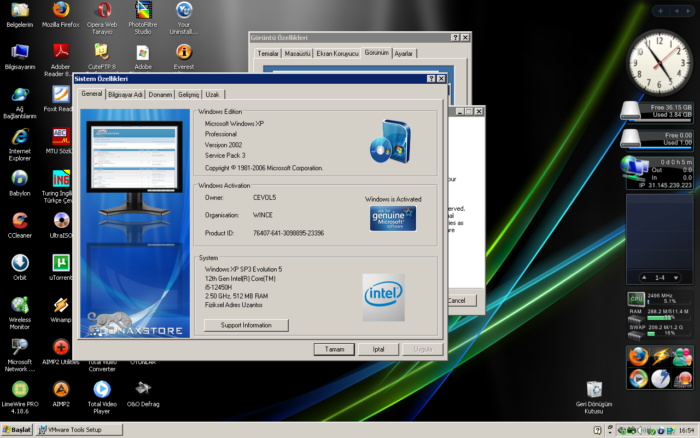The width and height of the screenshot is (700, 438).
Task: Click the taskbar clock showing 16:54
Action: [687, 431]
